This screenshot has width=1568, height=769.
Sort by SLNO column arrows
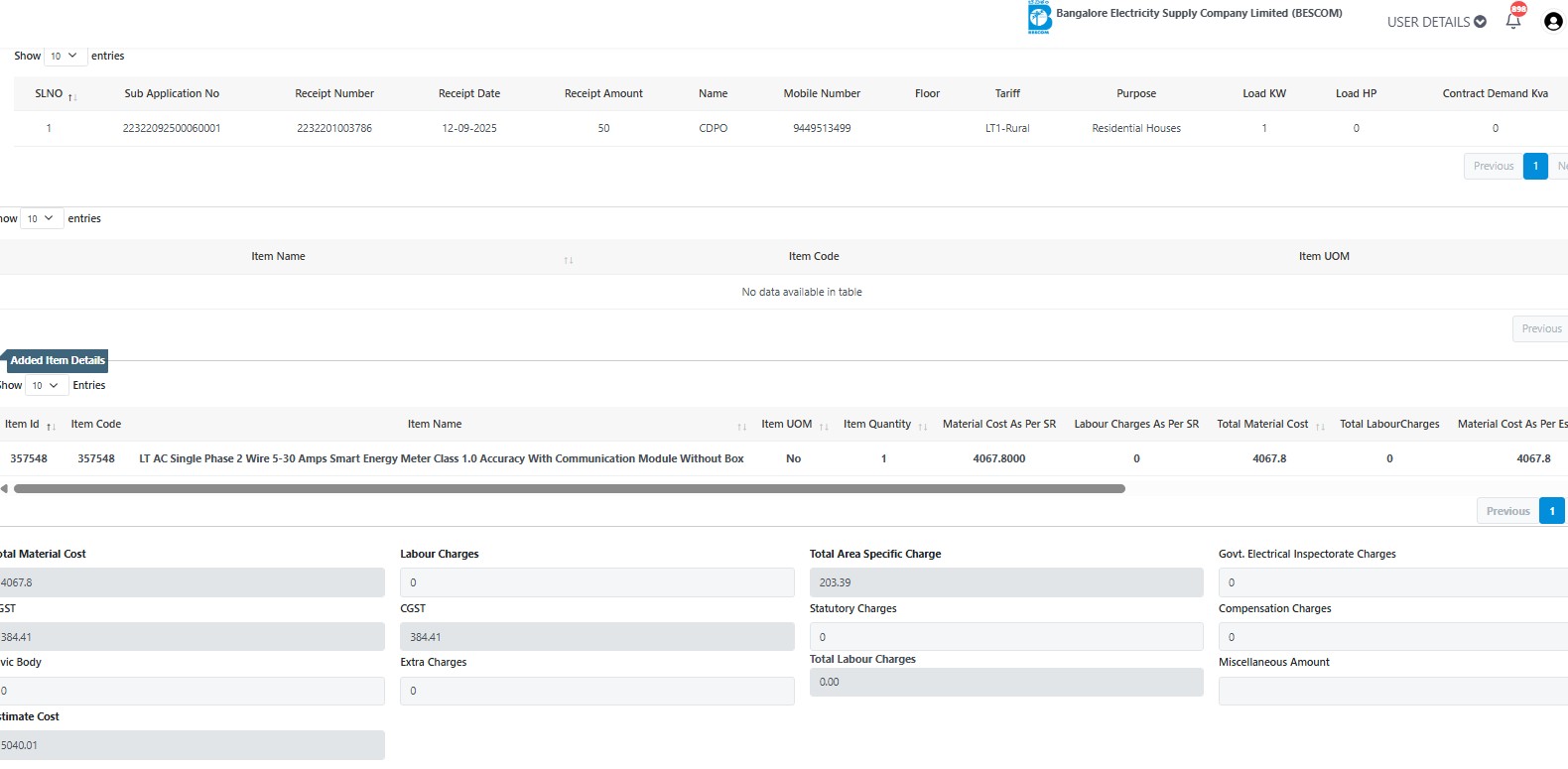pyautogui.click(x=72, y=96)
